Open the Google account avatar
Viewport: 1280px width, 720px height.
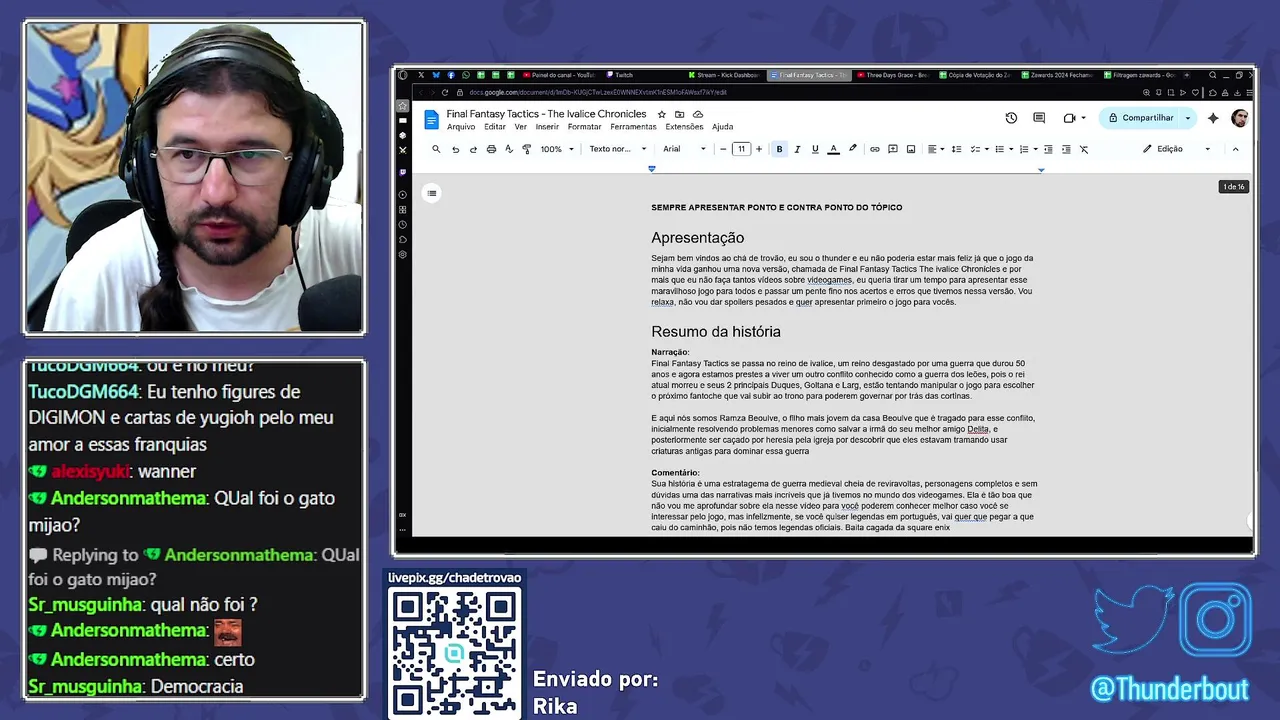[1240, 118]
